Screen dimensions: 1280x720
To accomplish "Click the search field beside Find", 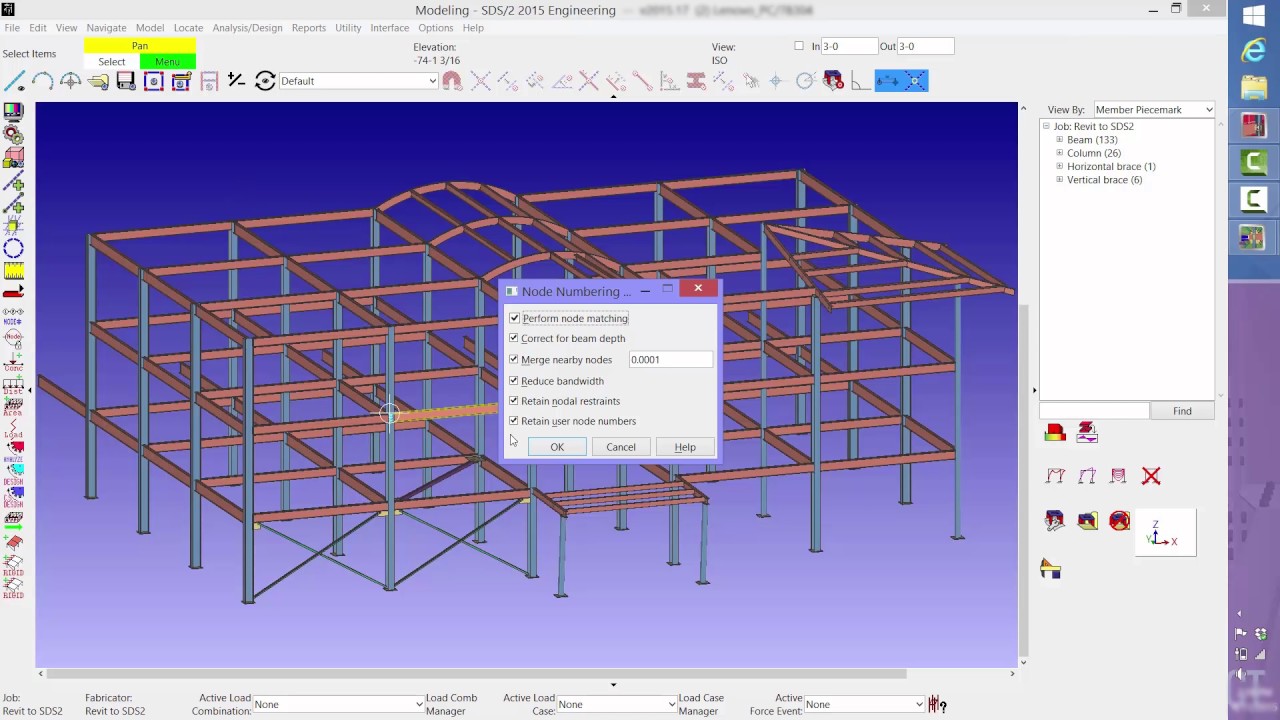I will (x=1094, y=411).
